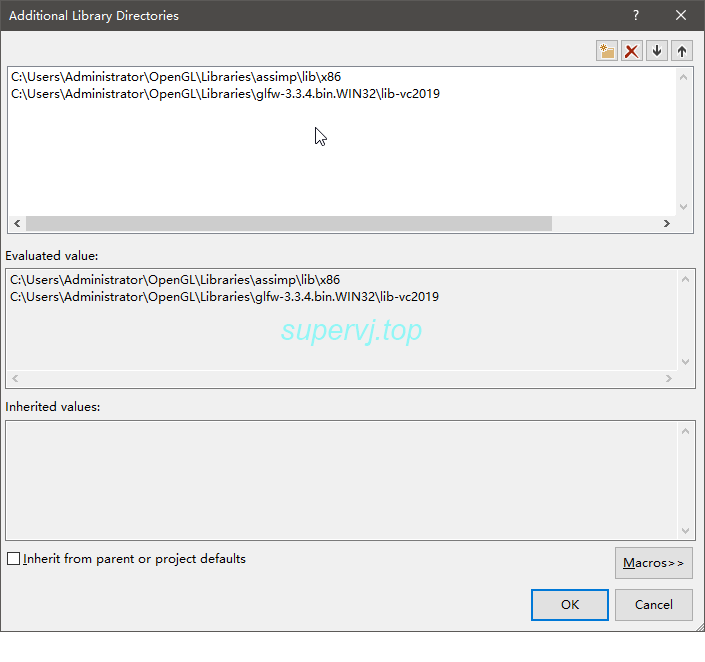Click the down scroll arrow in Inherited values box
This screenshot has height=662, width=705.
[x=685, y=531]
